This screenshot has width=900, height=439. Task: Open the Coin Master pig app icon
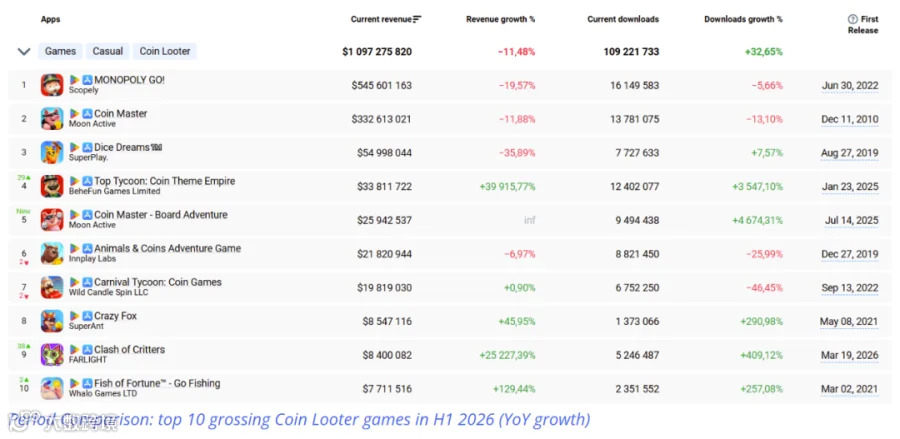pos(52,119)
